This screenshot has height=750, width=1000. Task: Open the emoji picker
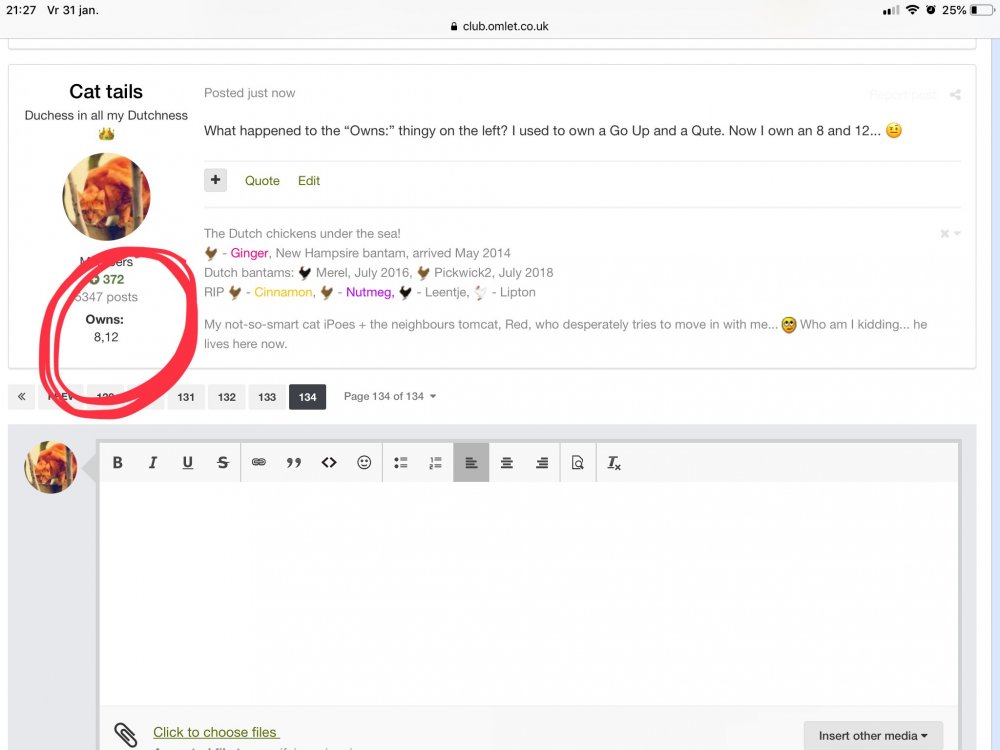coord(364,462)
